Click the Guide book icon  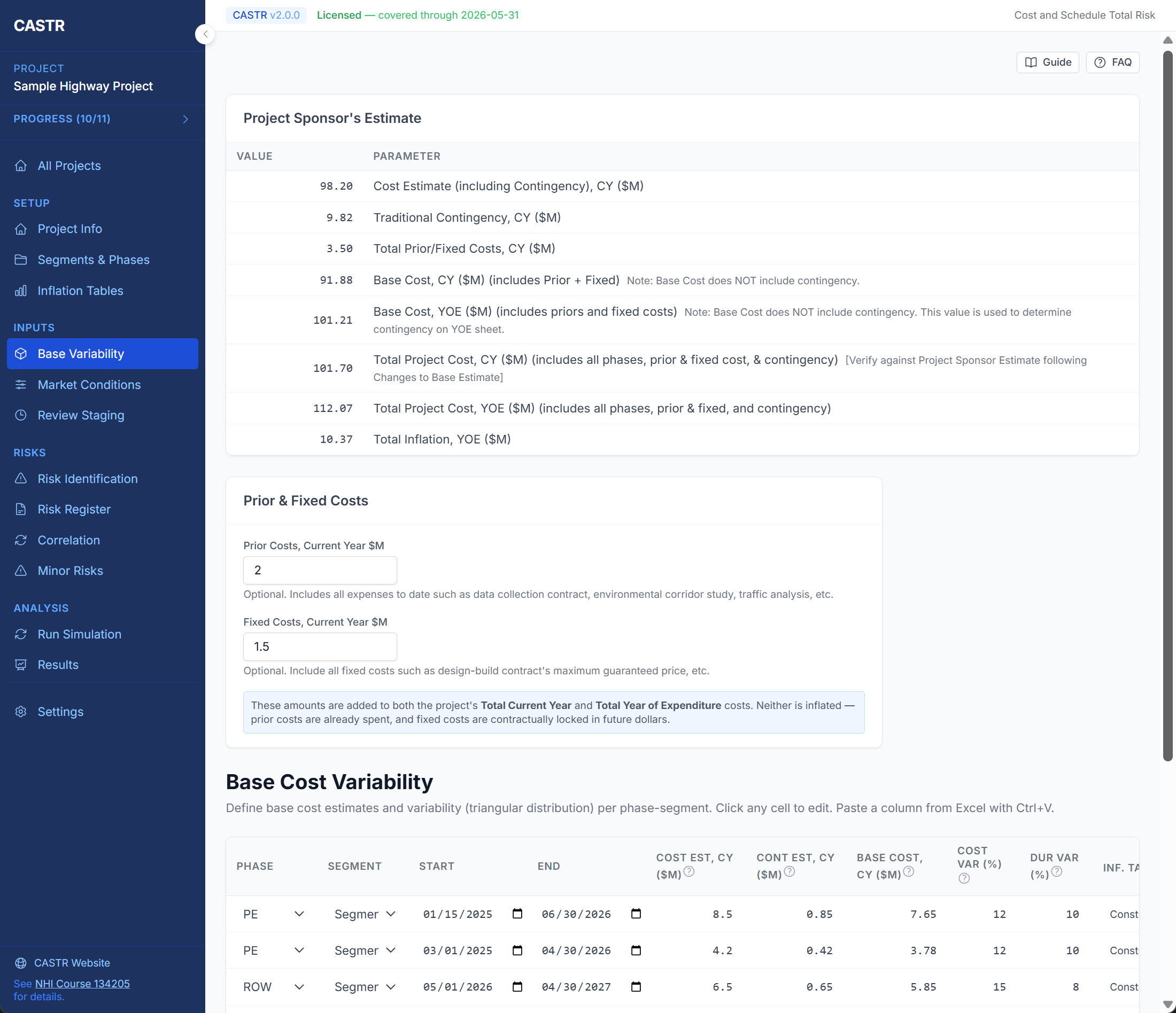click(1031, 63)
